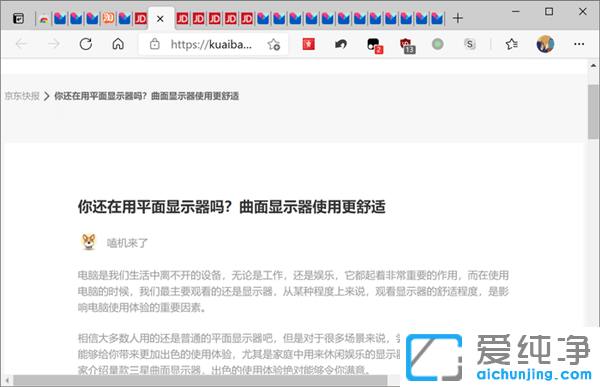
Task: Click the vertical scrollbar thumb
Action: 593,112
